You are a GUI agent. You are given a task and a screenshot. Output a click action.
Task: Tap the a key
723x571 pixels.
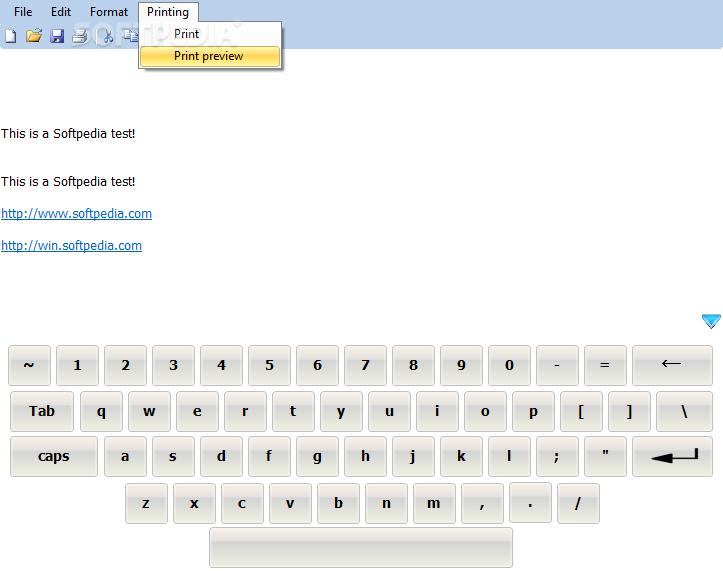pos(125,457)
